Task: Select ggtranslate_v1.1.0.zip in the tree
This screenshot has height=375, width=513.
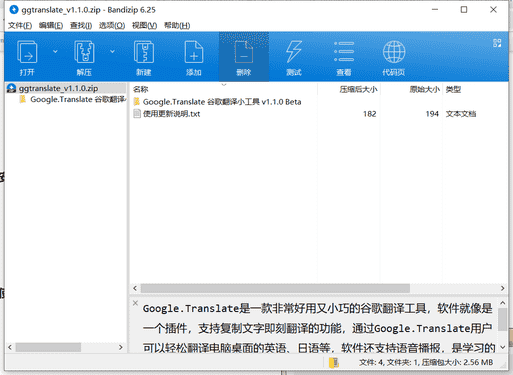Action: [x=66, y=88]
